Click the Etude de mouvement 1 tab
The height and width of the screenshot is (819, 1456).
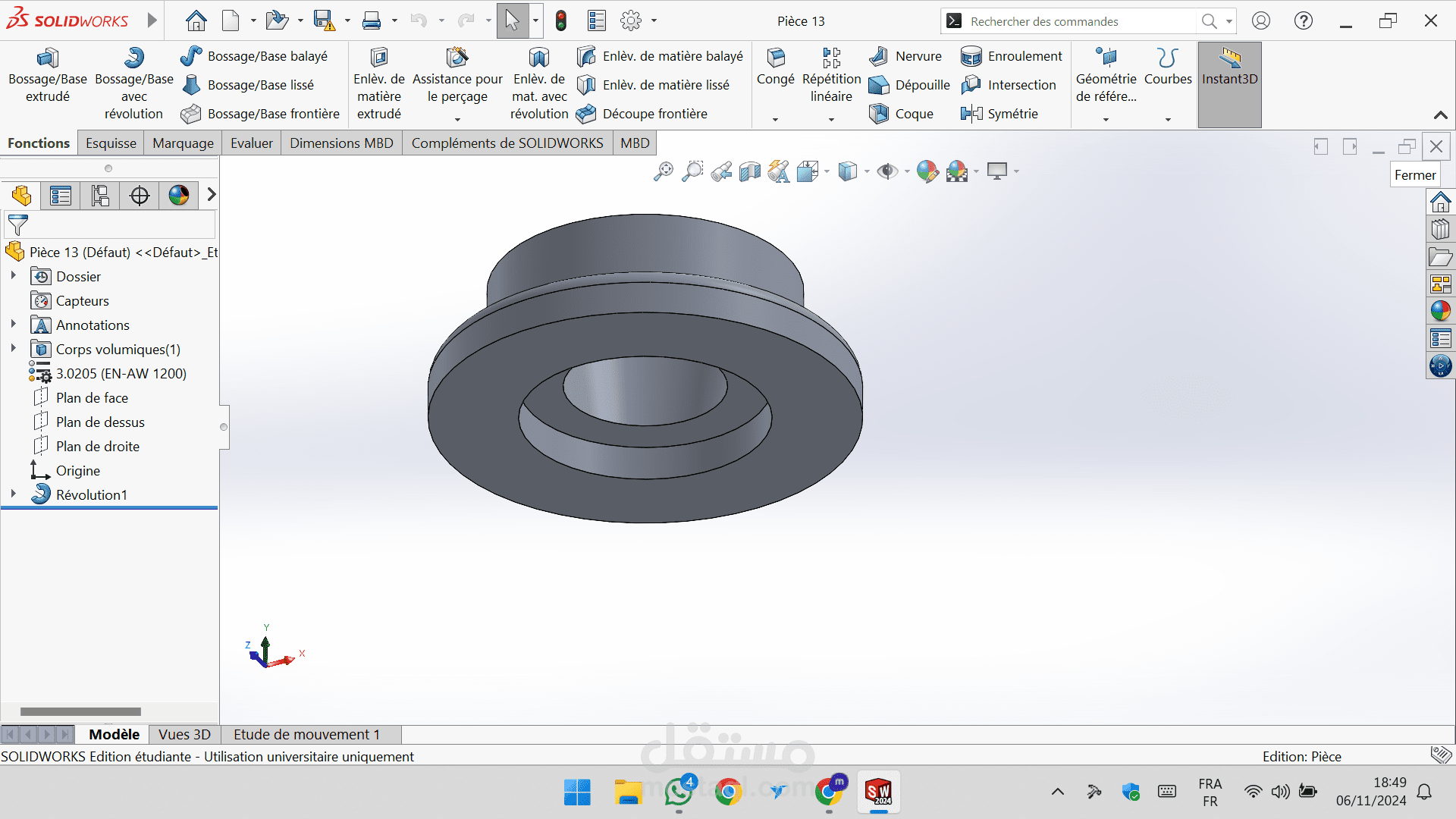tap(306, 734)
